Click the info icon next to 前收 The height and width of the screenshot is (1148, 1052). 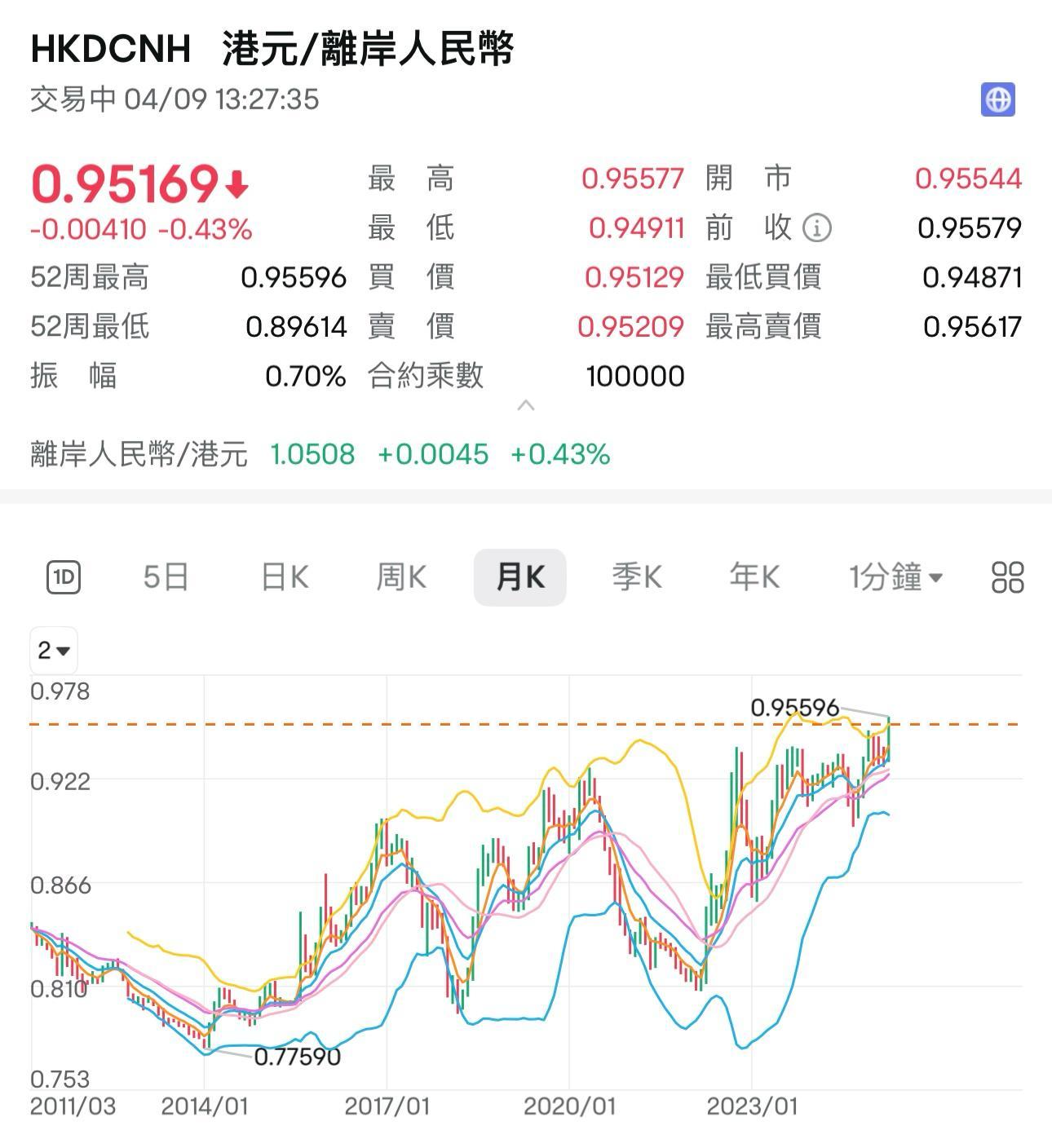coord(817,229)
